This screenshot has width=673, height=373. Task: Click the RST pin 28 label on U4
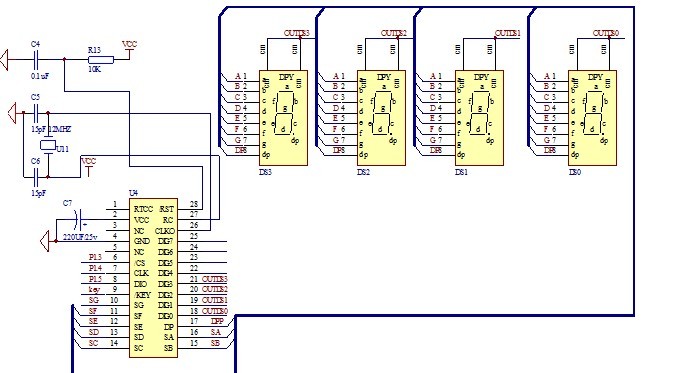tap(167, 209)
